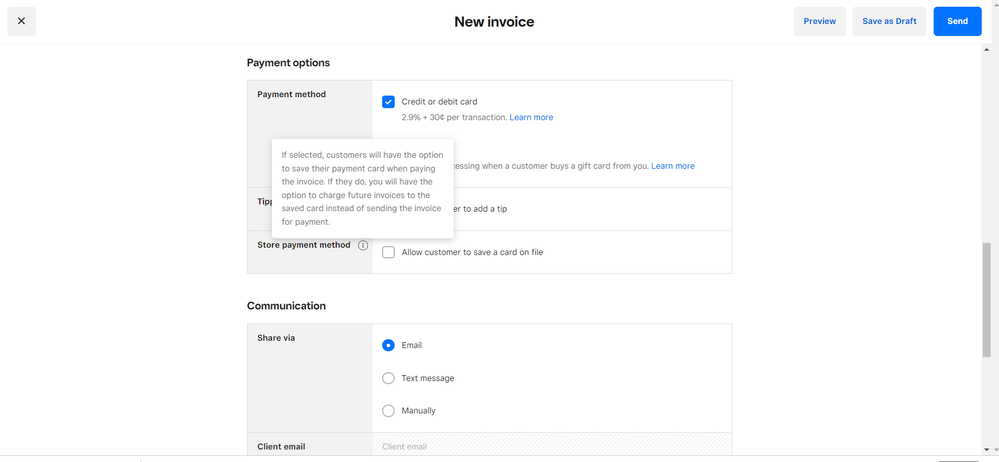999x462 pixels.
Task: Save the invoice as a draft
Action: (x=889, y=21)
